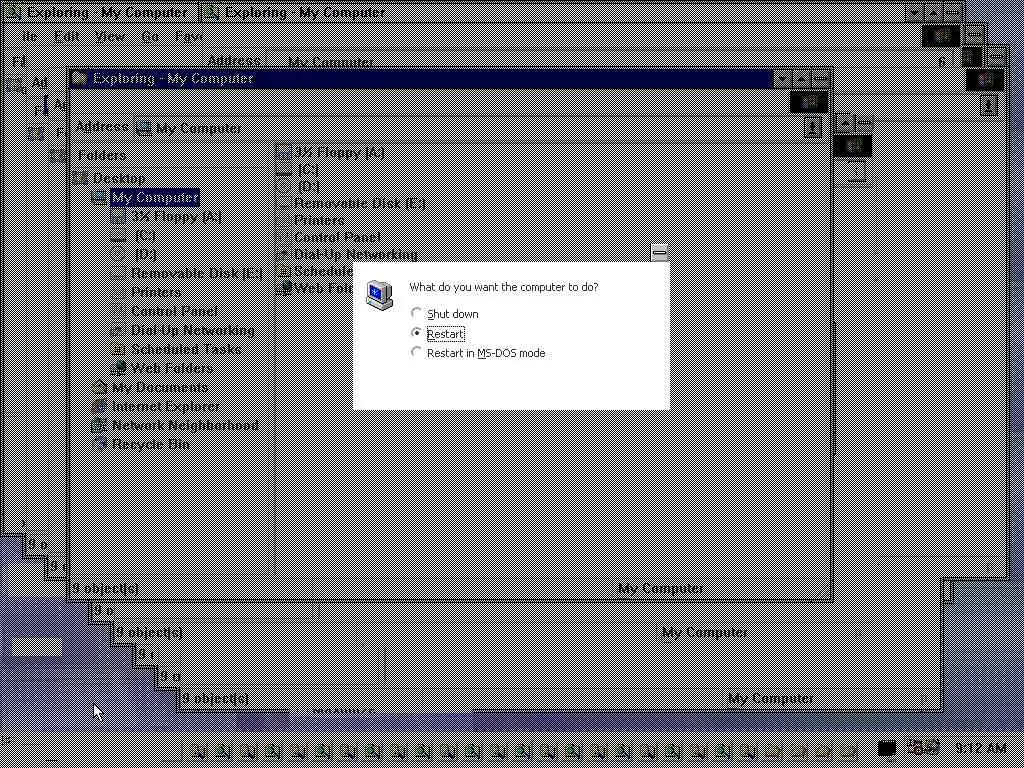Select Recycle Bin in the Folders tree
The height and width of the screenshot is (768, 1024).
click(x=150, y=443)
